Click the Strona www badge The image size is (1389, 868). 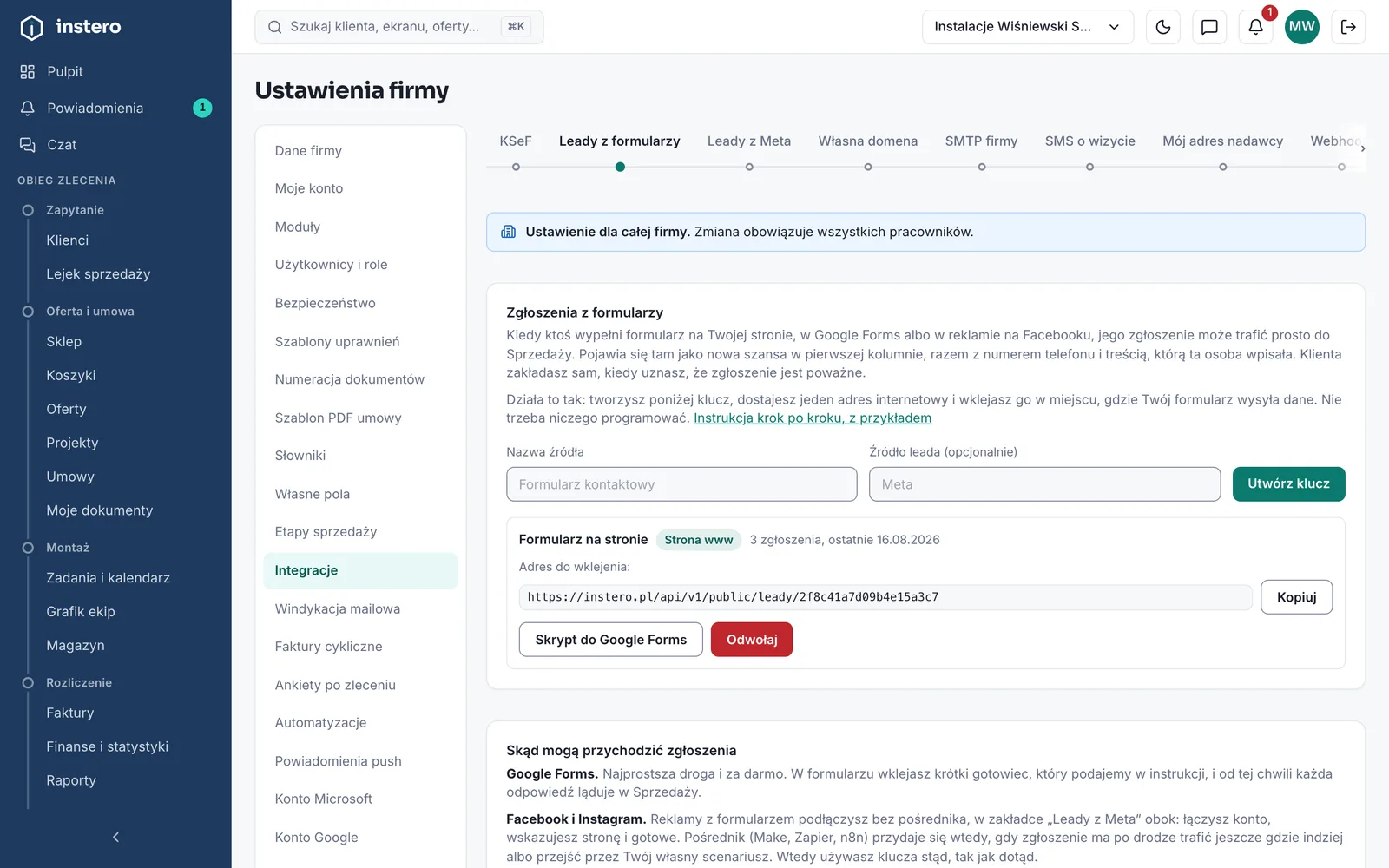click(699, 540)
